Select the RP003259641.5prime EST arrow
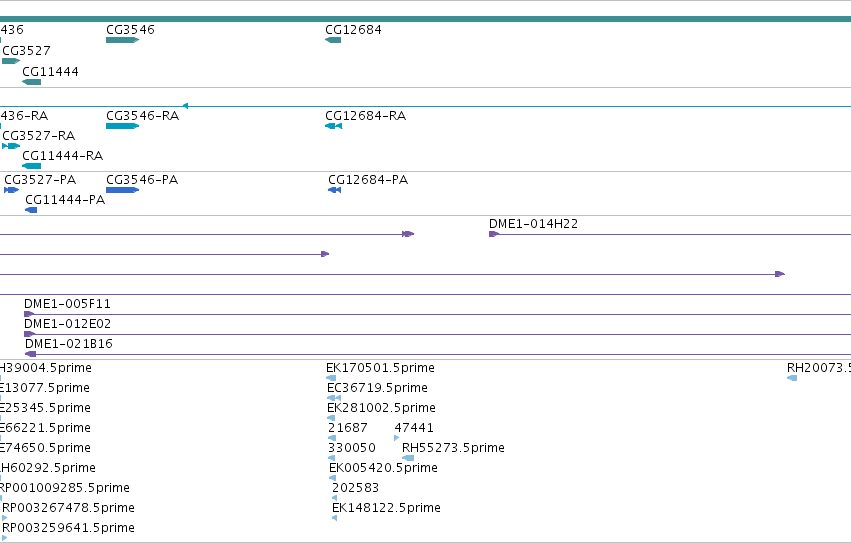 (5, 538)
